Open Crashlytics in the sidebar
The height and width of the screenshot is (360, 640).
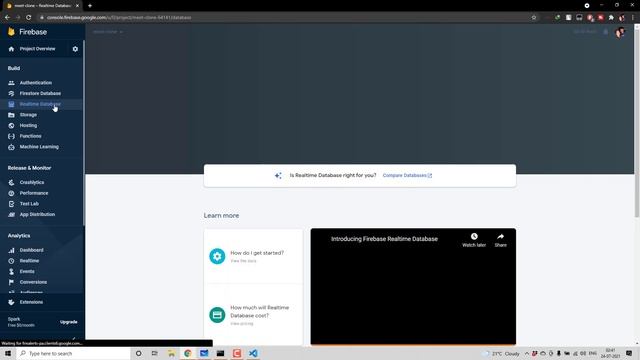(32, 182)
